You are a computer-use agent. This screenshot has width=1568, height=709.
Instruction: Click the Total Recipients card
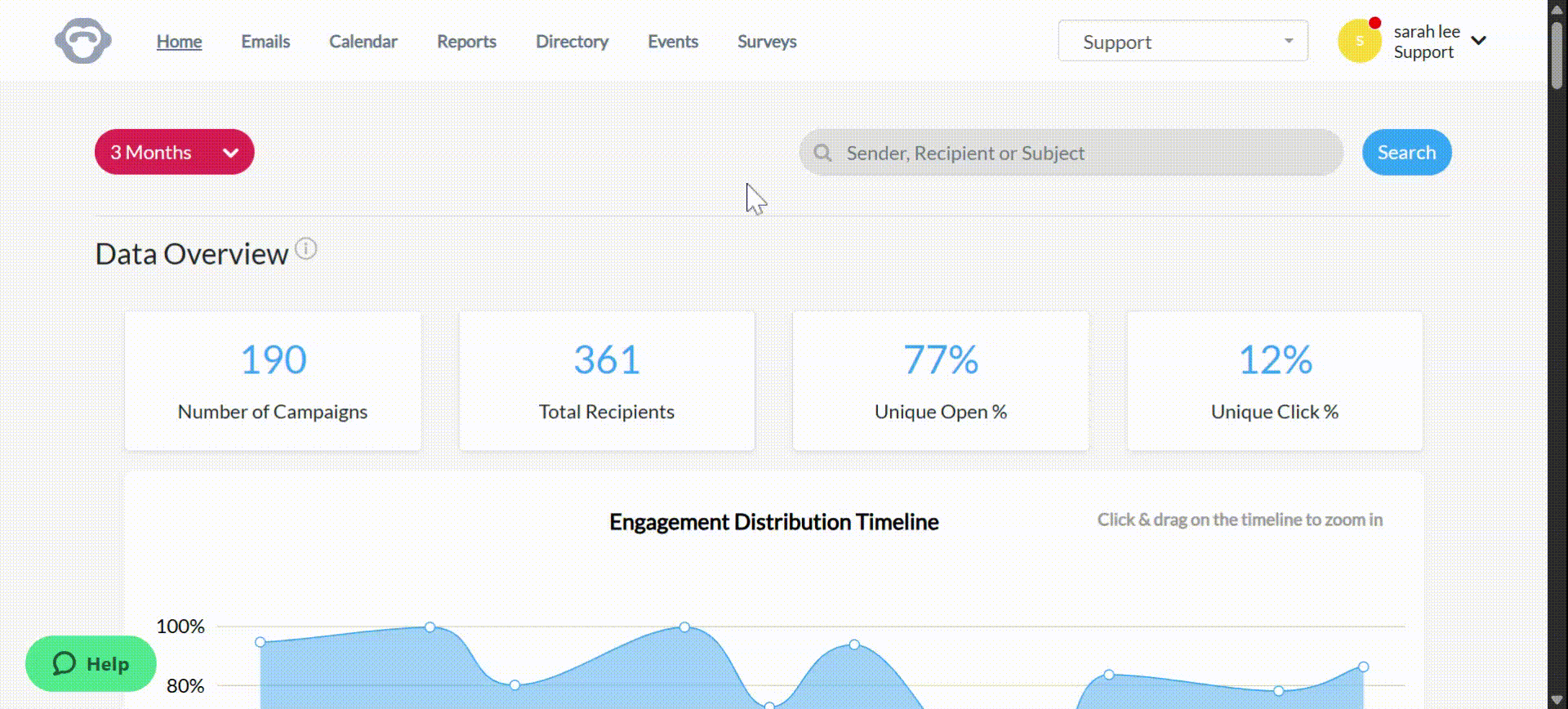(607, 381)
